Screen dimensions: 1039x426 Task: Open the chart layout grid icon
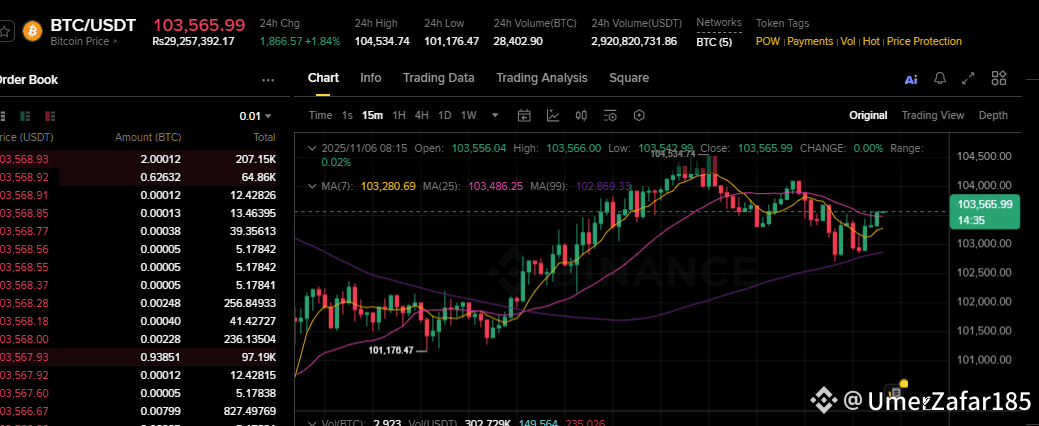[x=999, y=78]
